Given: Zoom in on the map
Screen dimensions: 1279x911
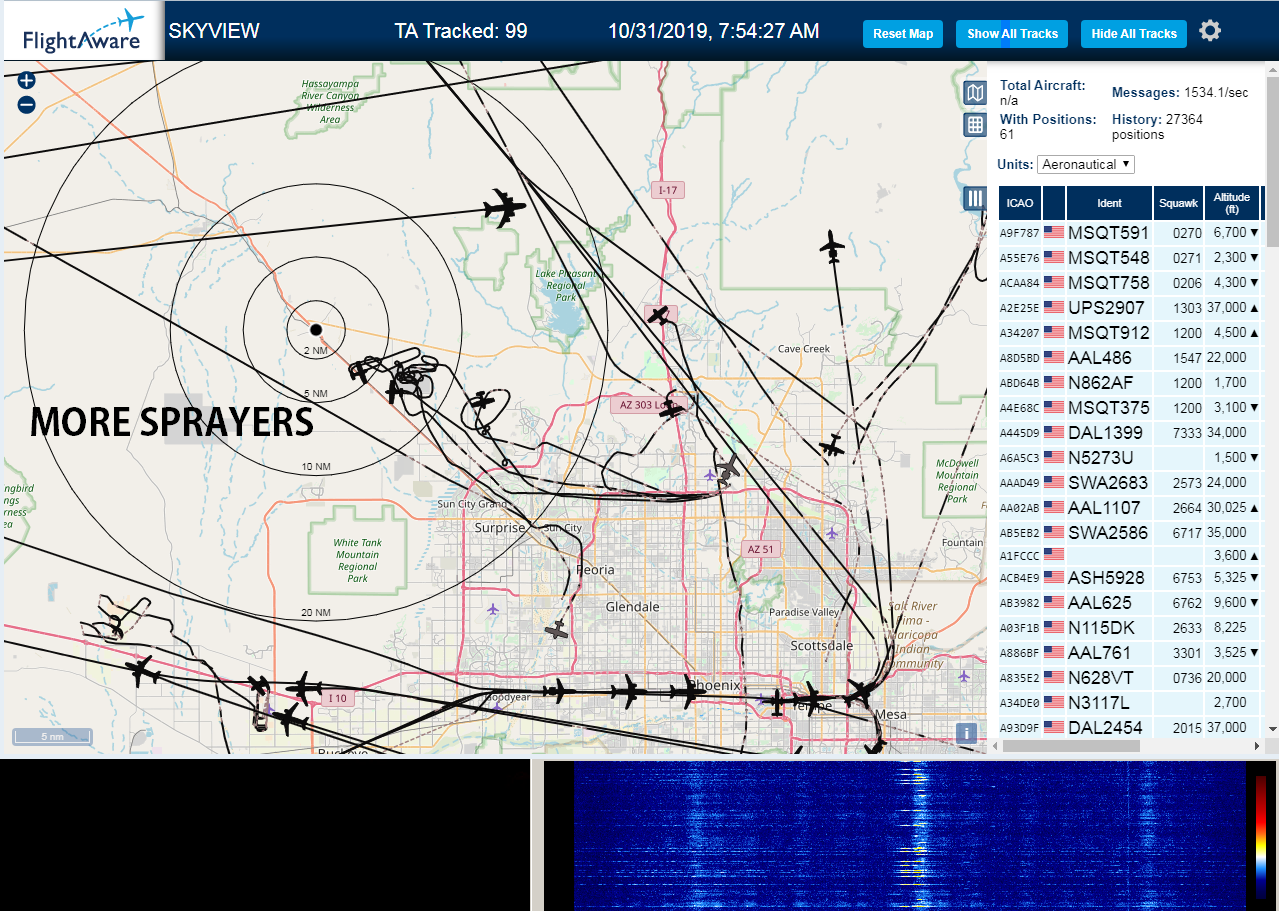Looking at the screenshot, I should pyautogui.click(x=27, y=81).
